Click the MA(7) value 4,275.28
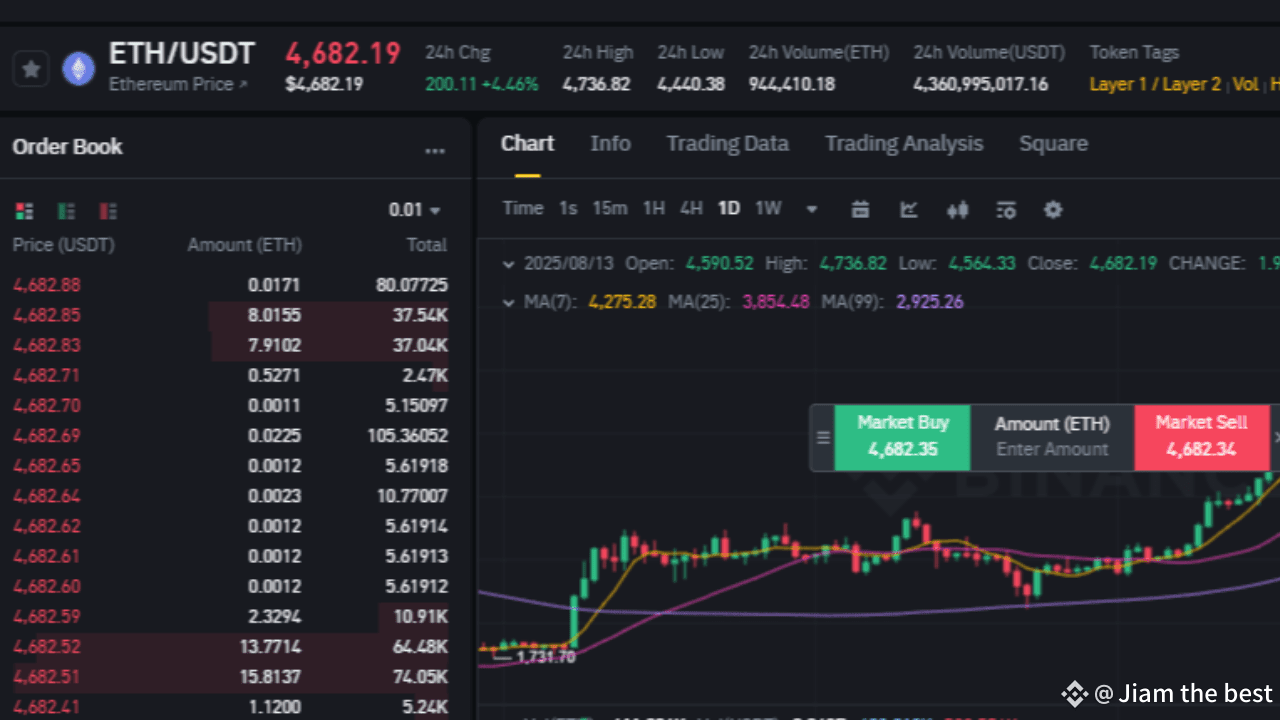Screen dimensions: 1280x720 (x=622, y=302)
